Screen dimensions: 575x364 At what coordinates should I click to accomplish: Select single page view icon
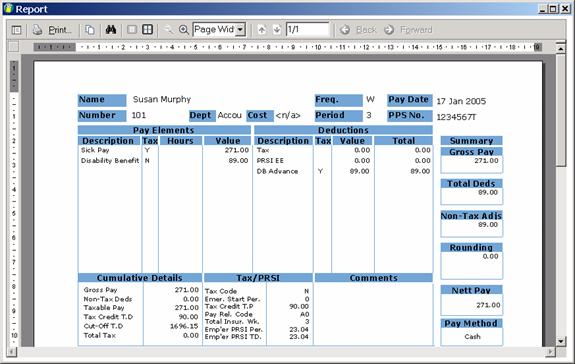tap(132, 30)
